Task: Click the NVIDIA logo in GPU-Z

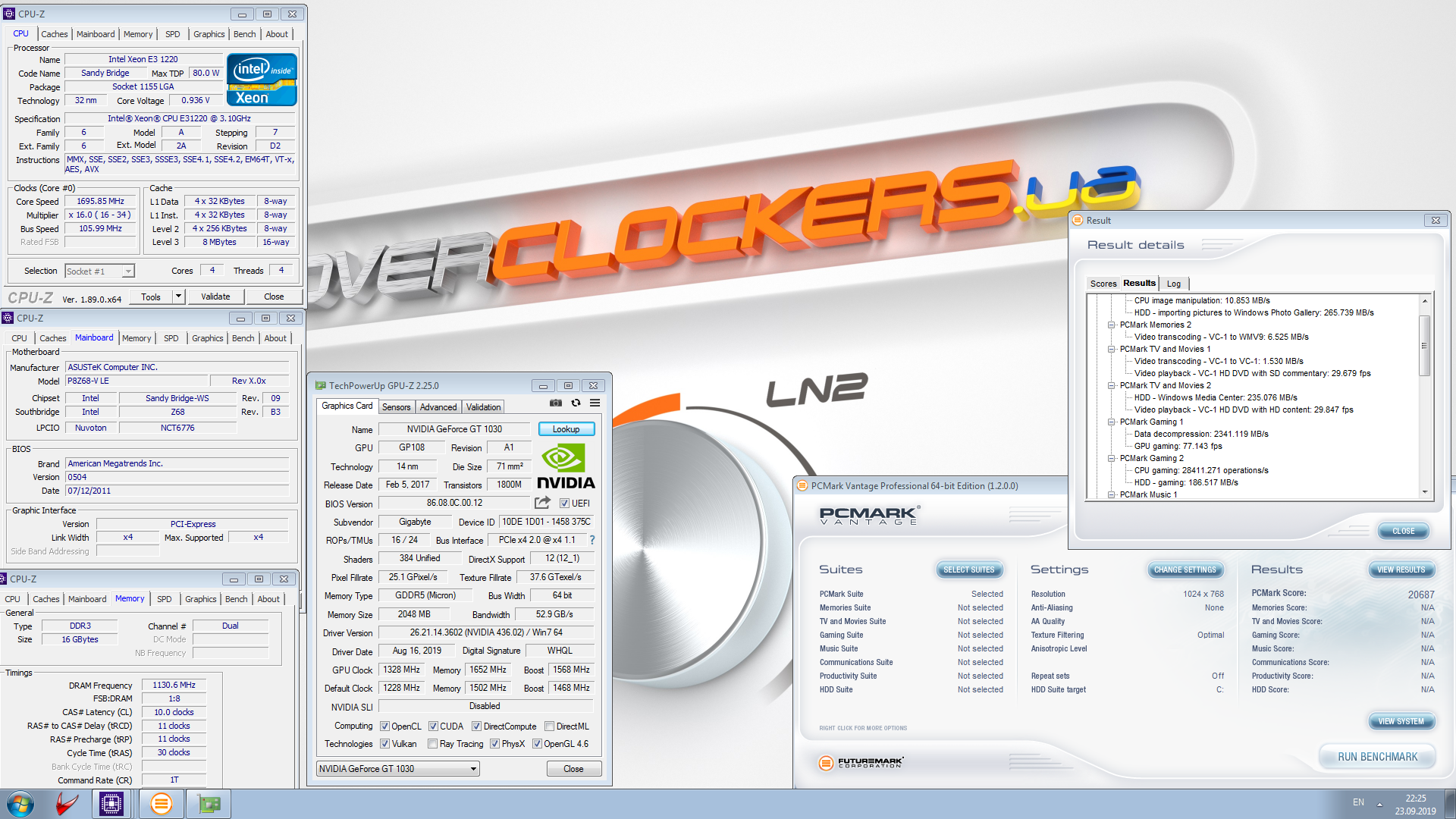Action: pyautogui.click(x=566, y=466)
